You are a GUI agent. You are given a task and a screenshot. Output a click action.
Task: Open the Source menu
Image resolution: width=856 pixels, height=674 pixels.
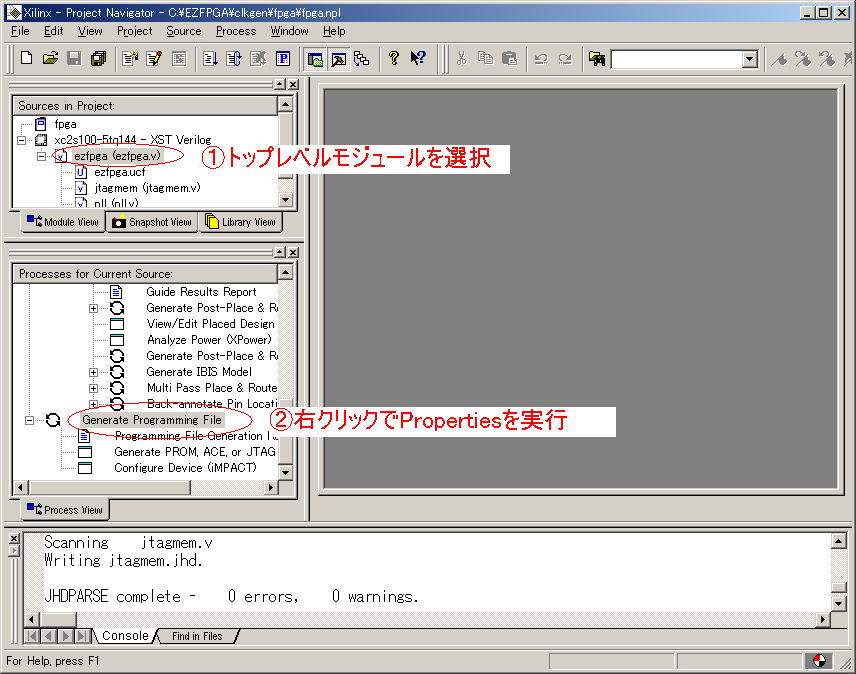(x=183, y=31)
